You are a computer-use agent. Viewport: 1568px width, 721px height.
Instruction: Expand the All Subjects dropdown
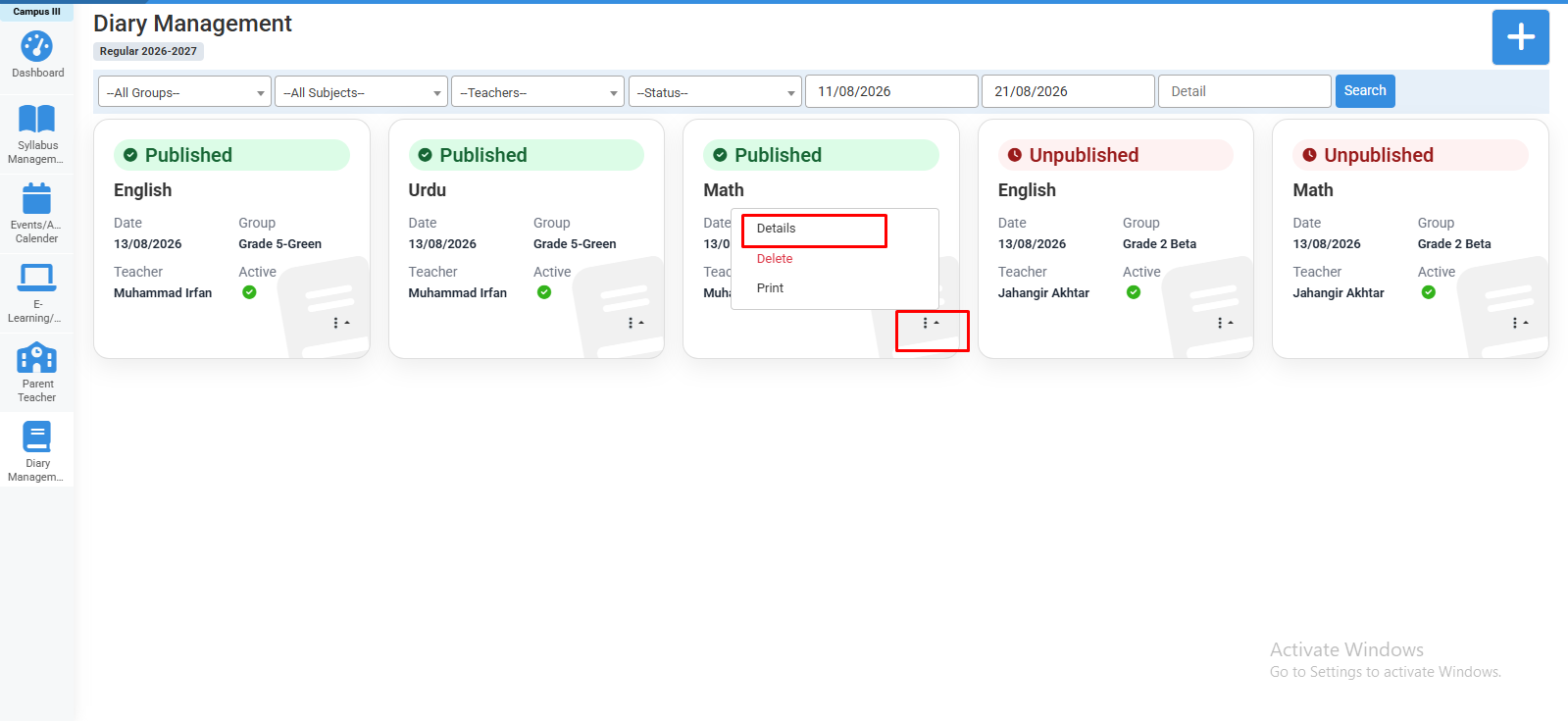(x=361, y=92)
